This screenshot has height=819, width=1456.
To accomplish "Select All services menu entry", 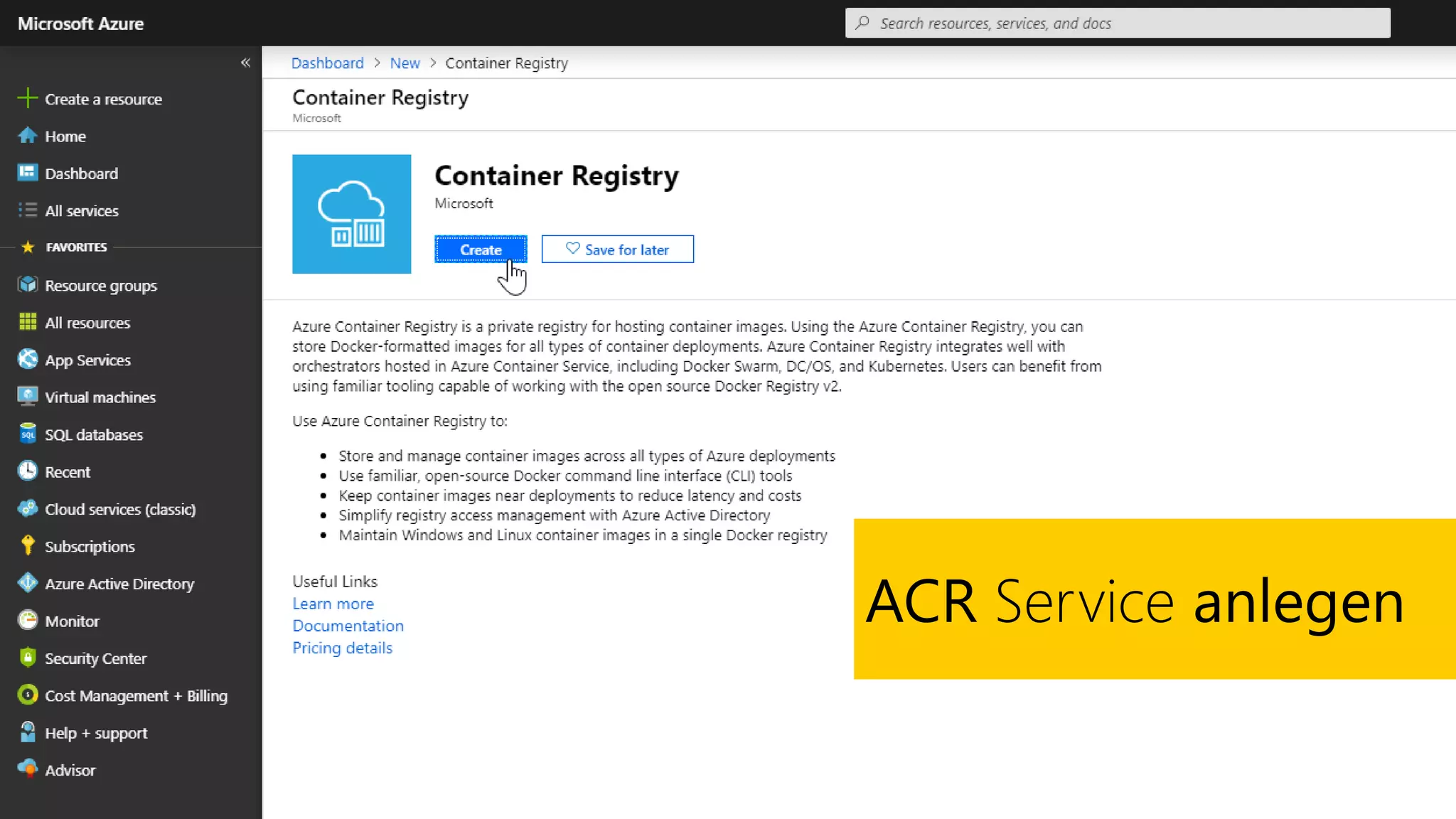I will click(82, 210).
